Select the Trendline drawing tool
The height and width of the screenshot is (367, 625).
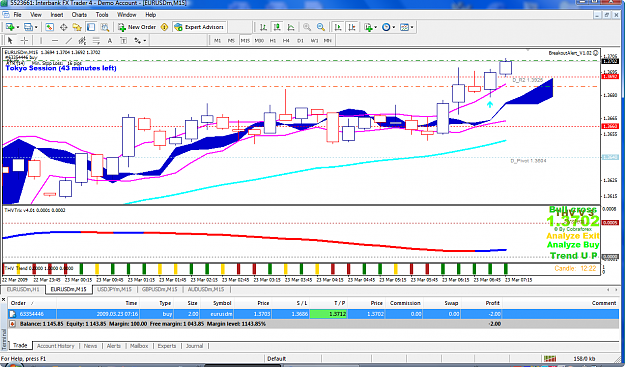[x=69, y=40]
